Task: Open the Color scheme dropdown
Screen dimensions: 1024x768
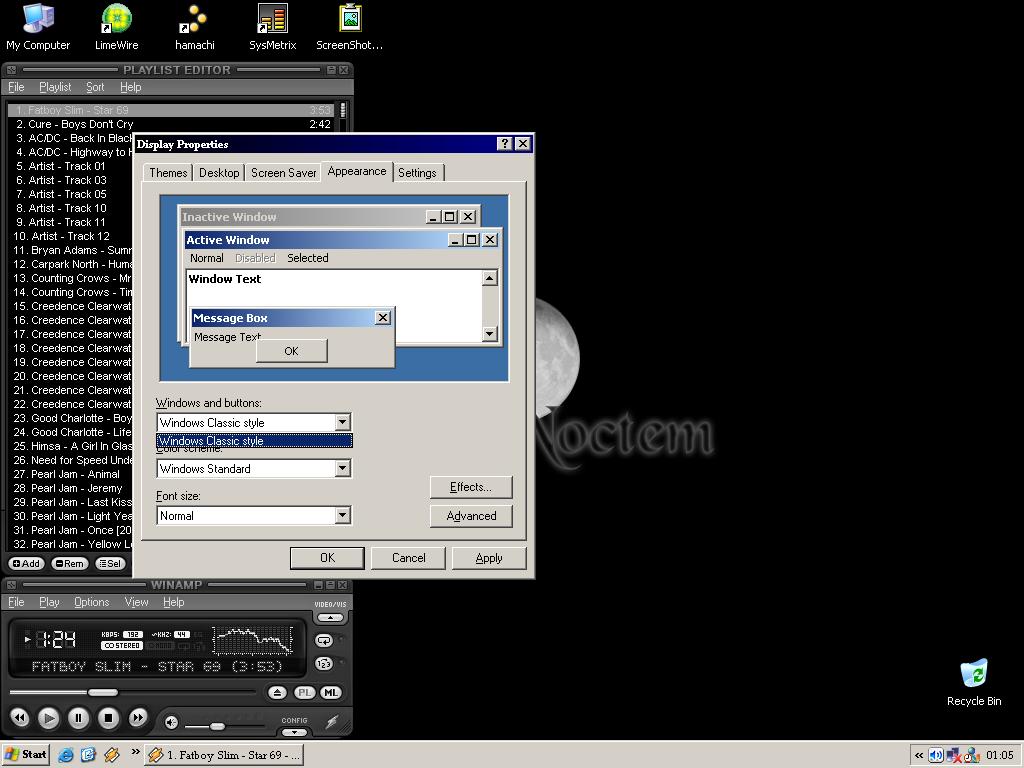Action: click(x=342, y=468)
